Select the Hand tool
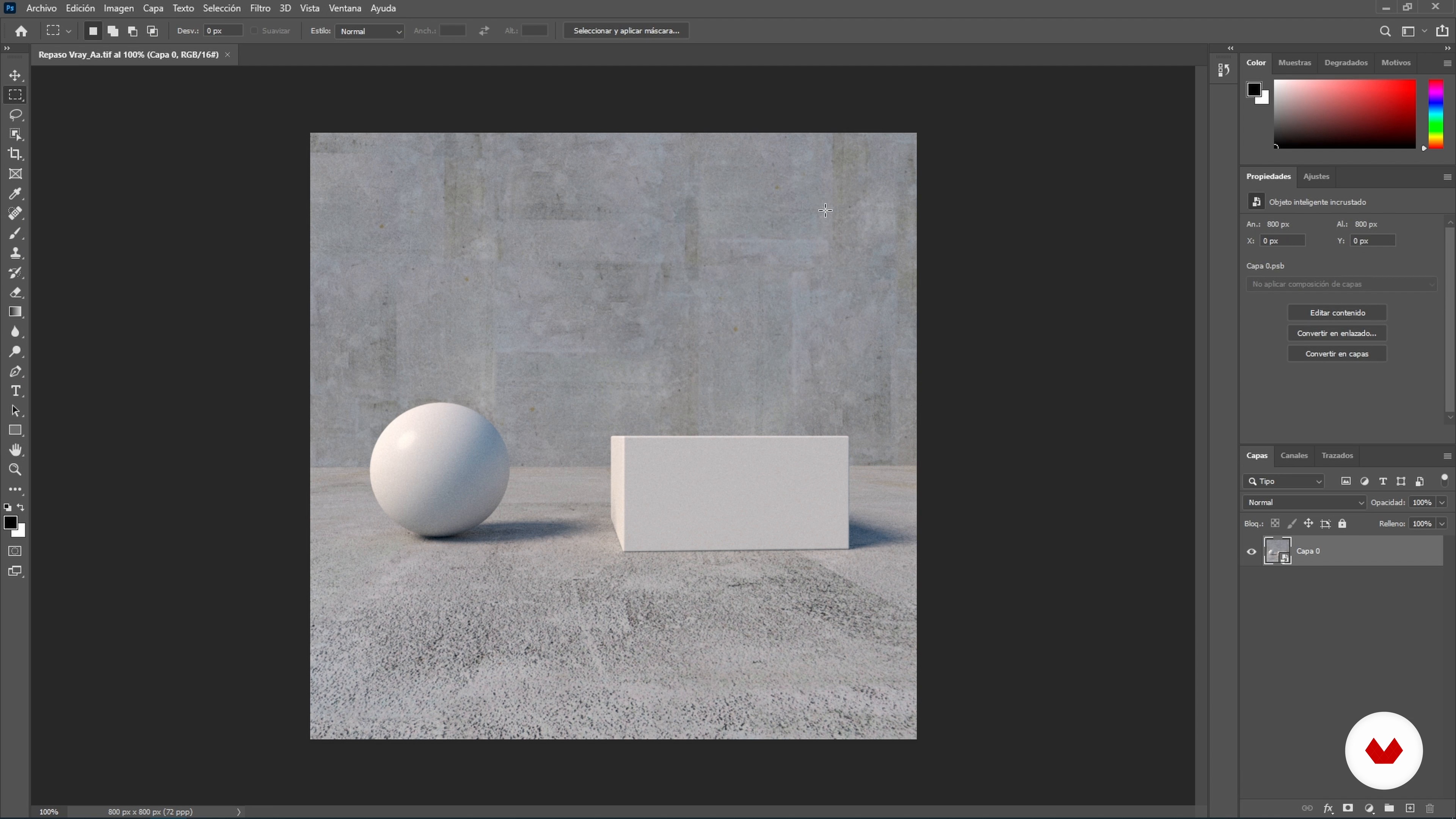This screenshot has width=1456, height=819. tap(15, 450)
